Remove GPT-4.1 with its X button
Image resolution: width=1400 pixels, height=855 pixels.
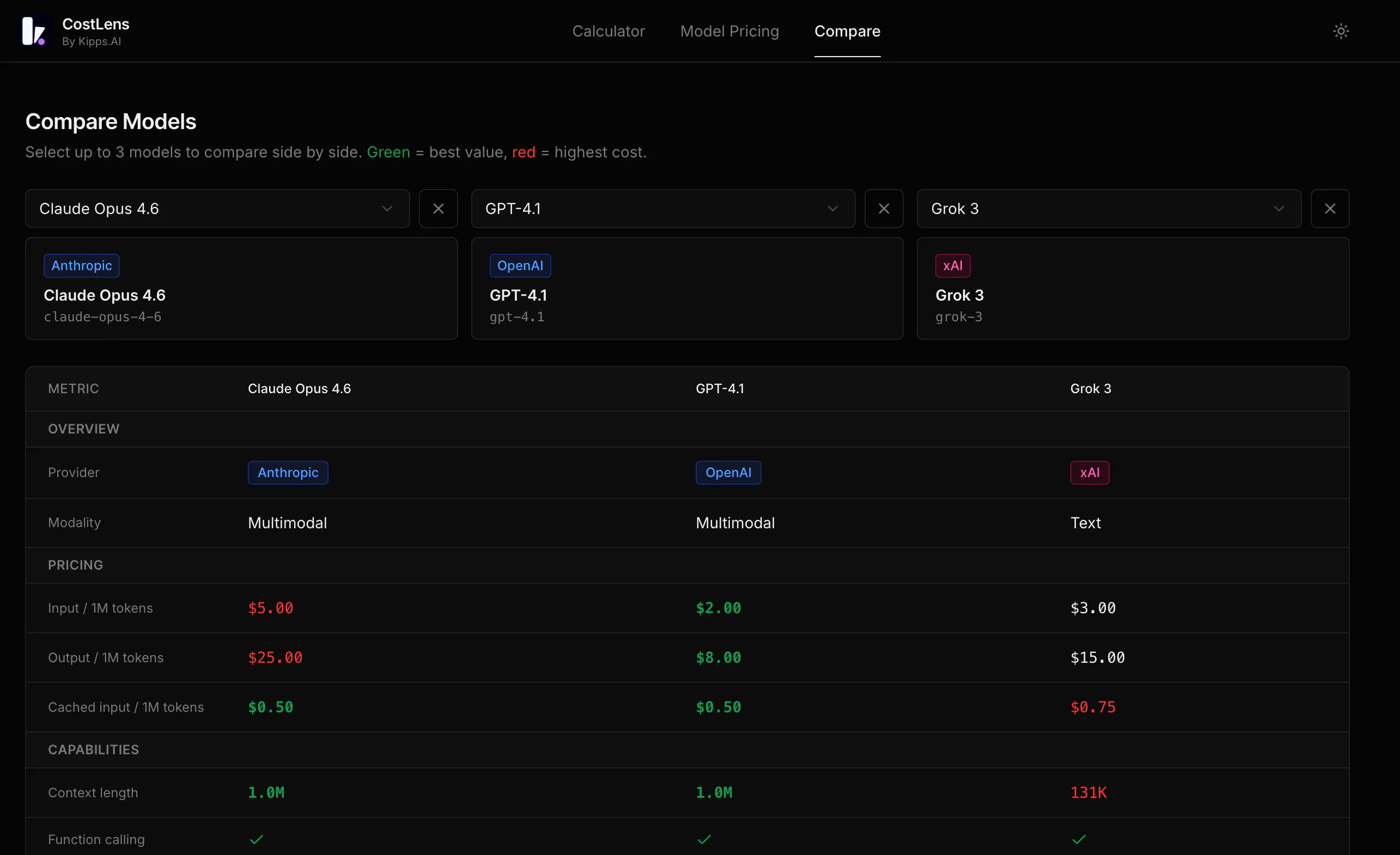point(884,209)
